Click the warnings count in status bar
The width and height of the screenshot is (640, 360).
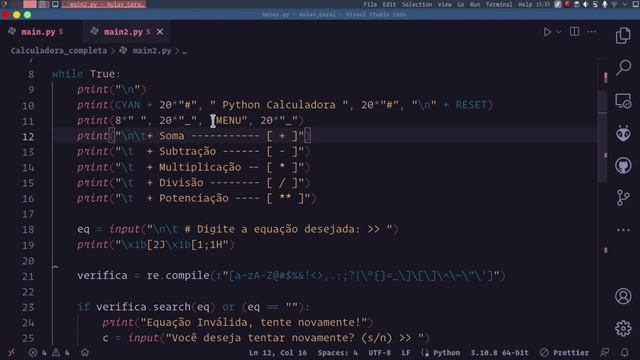(x=60, y=353)
